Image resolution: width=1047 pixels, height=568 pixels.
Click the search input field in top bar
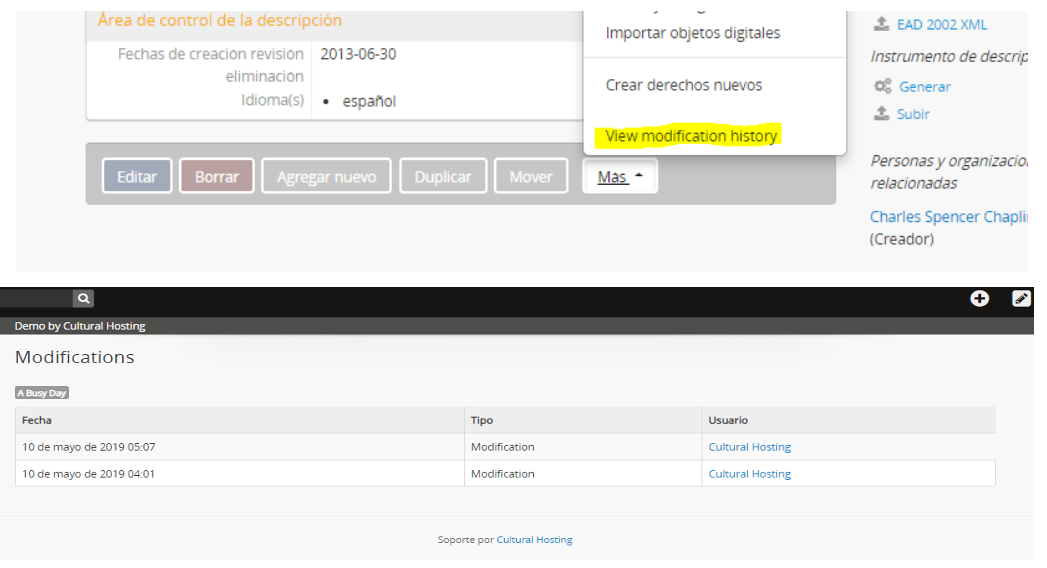coord(36,298)
